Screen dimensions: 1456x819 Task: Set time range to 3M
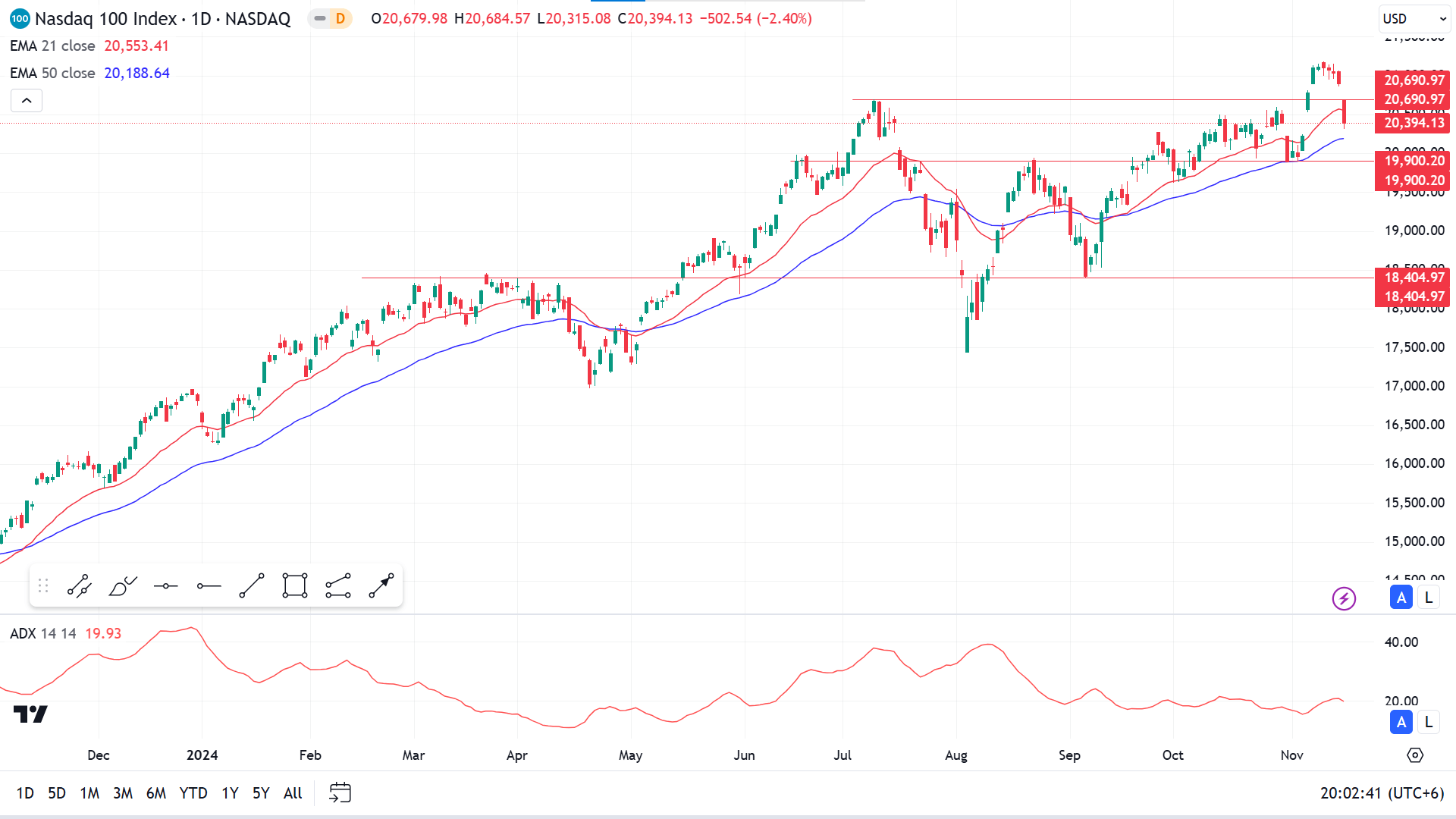[x=123, y=793]
